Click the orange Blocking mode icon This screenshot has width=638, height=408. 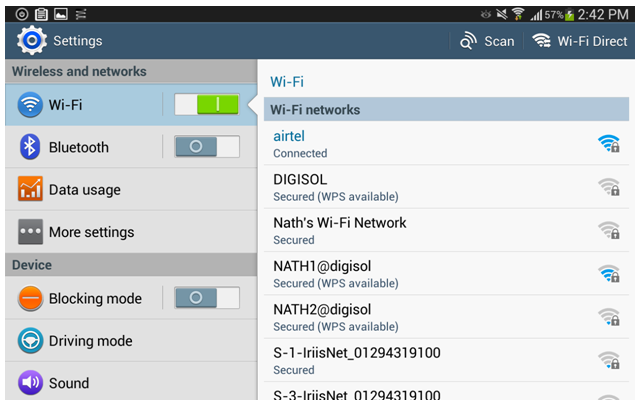pyautogui.click(x=30, y=298)
